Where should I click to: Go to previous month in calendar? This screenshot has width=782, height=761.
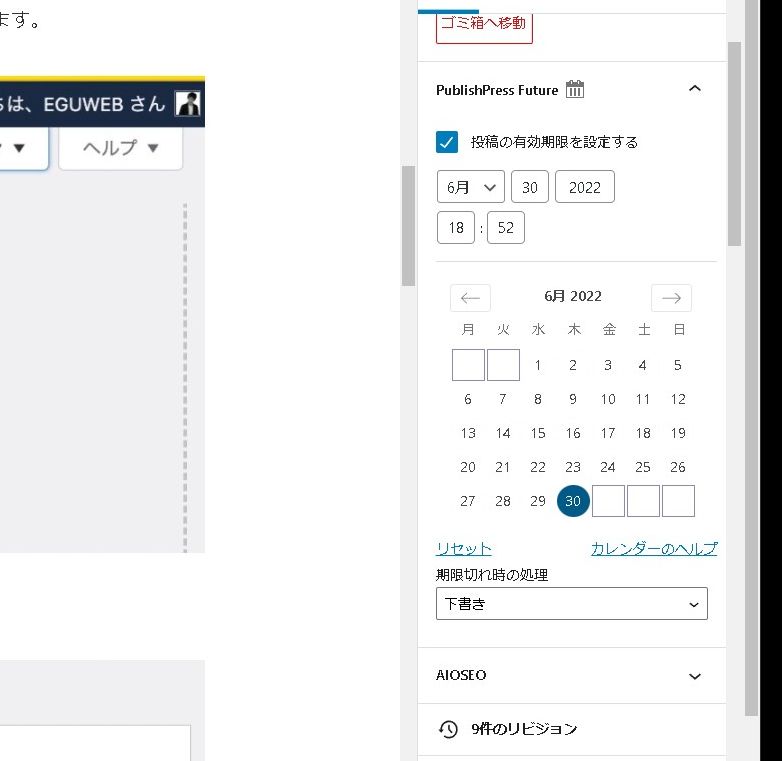pos(470,298)
